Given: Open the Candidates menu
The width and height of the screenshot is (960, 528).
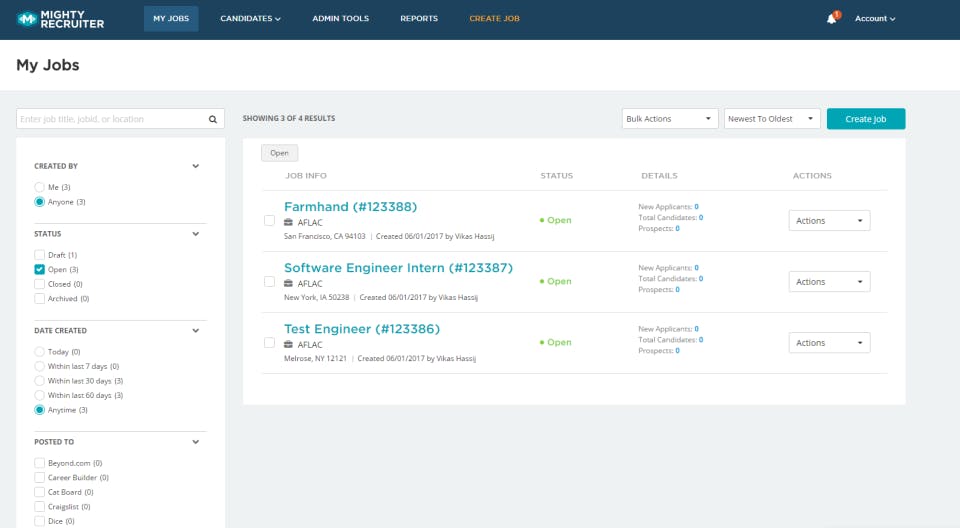Looking at the screenshot, I should pos(250,19).
